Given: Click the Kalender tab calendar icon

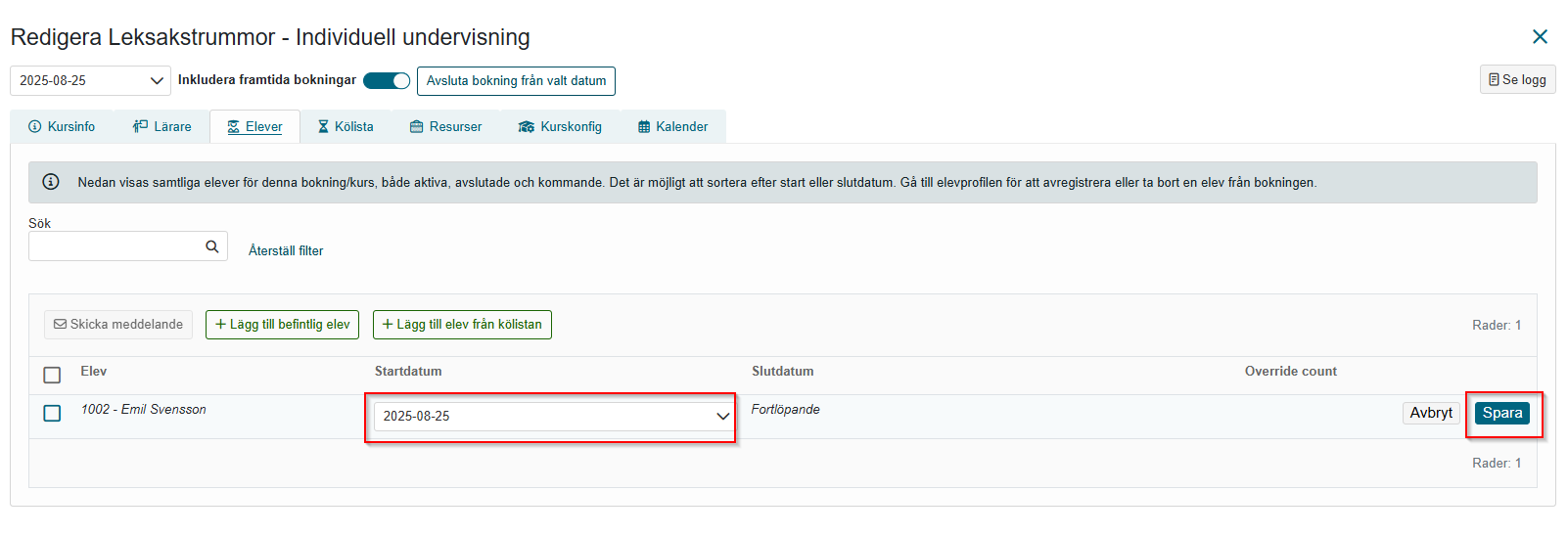Looking at the screenshot, I should [644, 126].
